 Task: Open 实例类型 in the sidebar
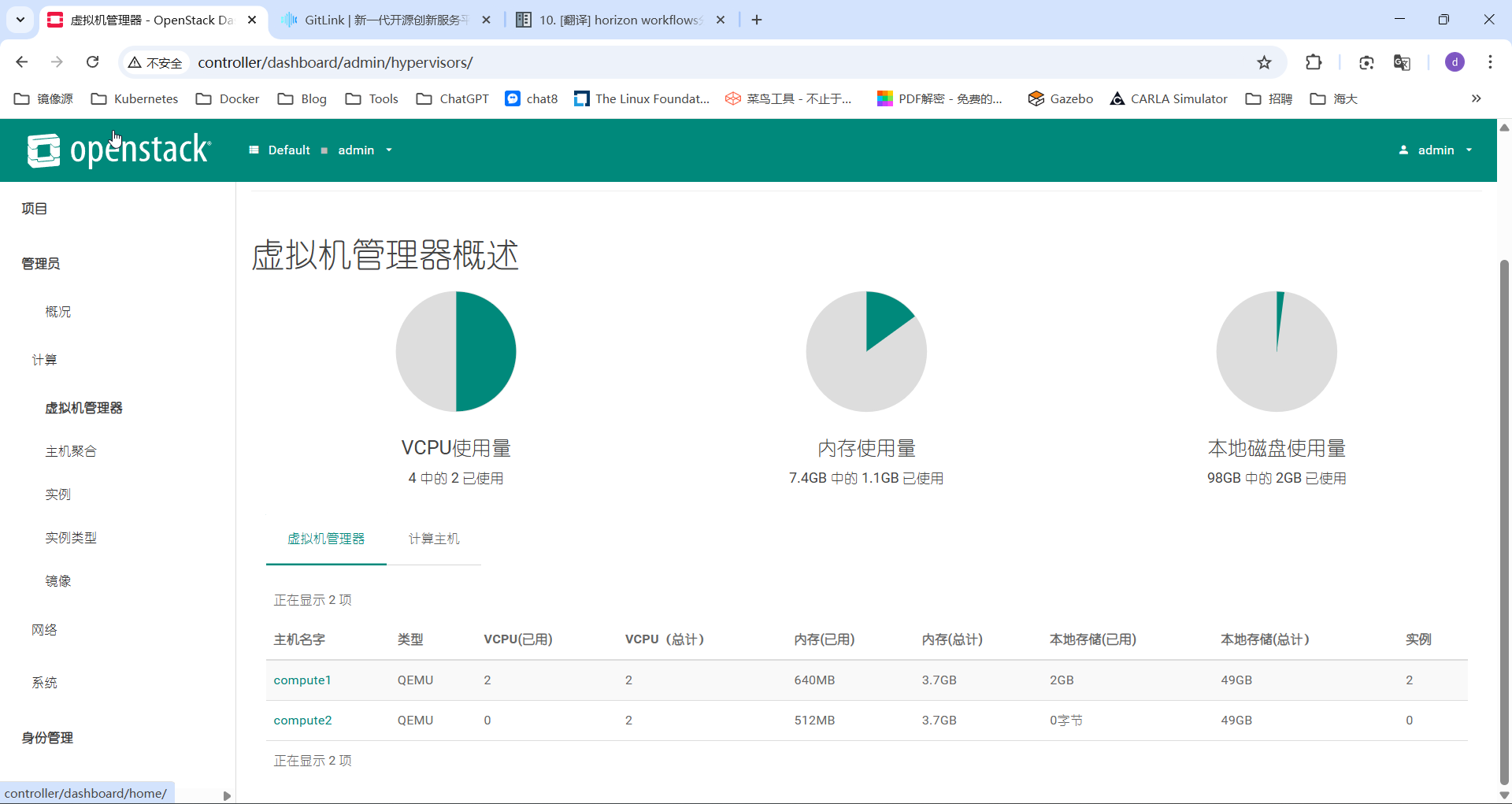tap(72, 538)
